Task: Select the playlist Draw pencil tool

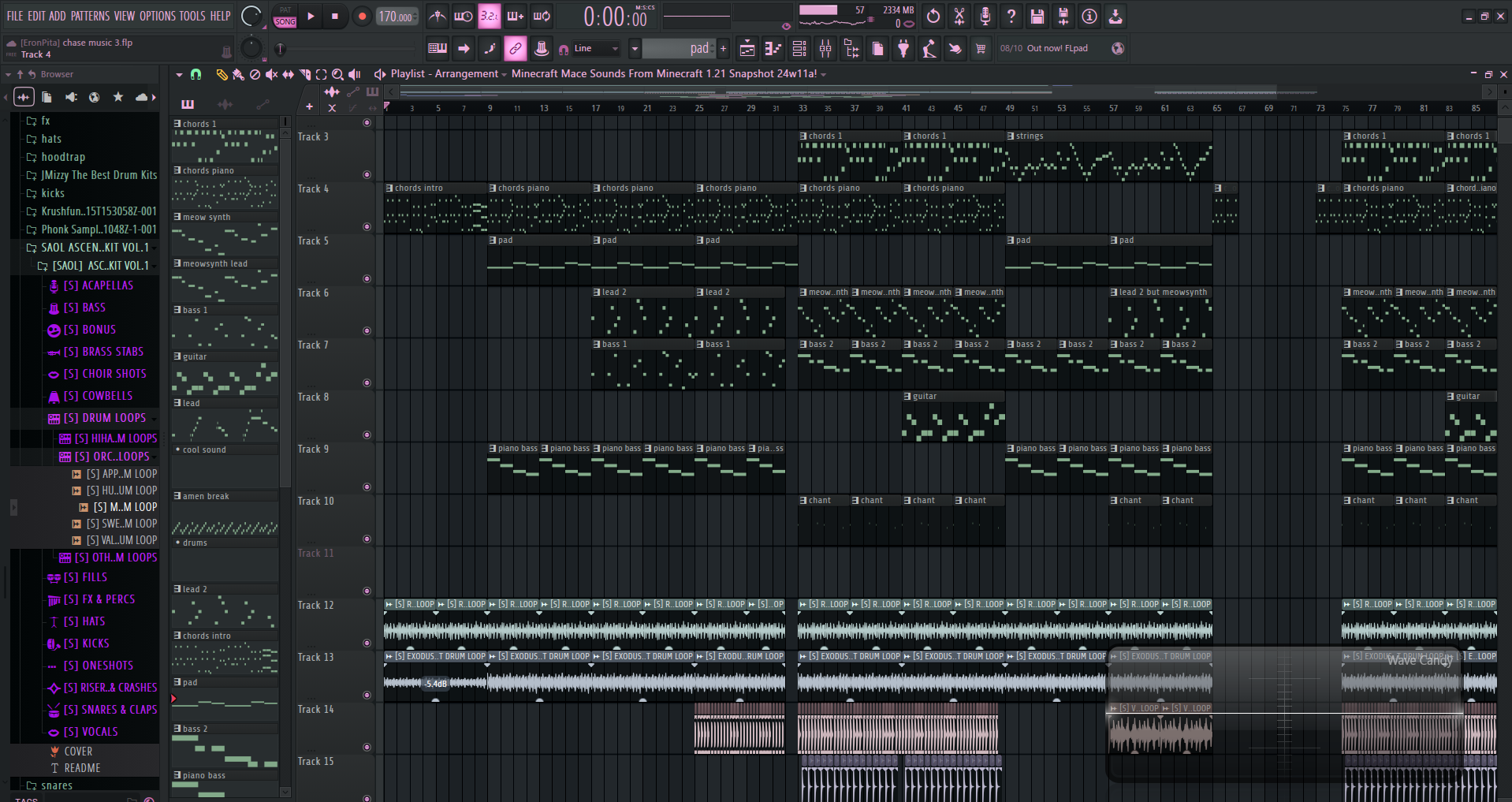Action: [x=222, y=74]
